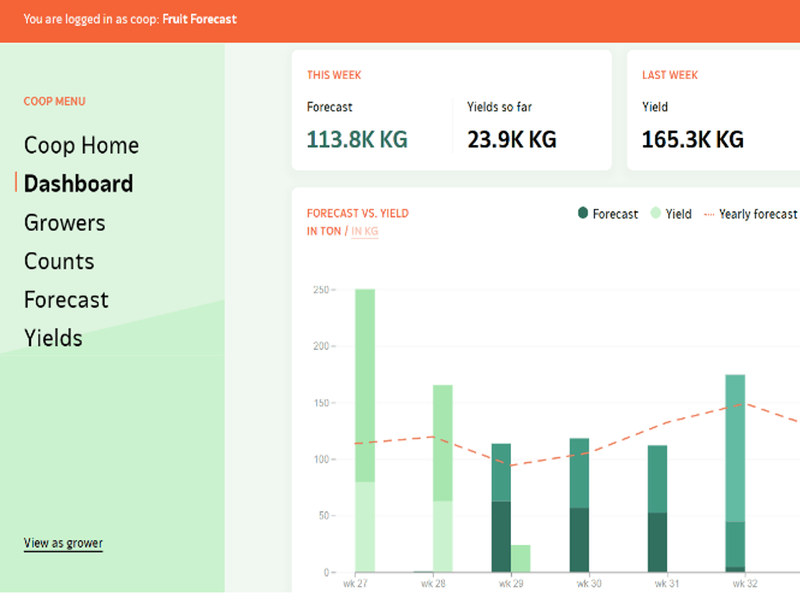Click the 250 y-axis tick label
This screenshot has width=800, height=593.
click(x=321, y=290)
